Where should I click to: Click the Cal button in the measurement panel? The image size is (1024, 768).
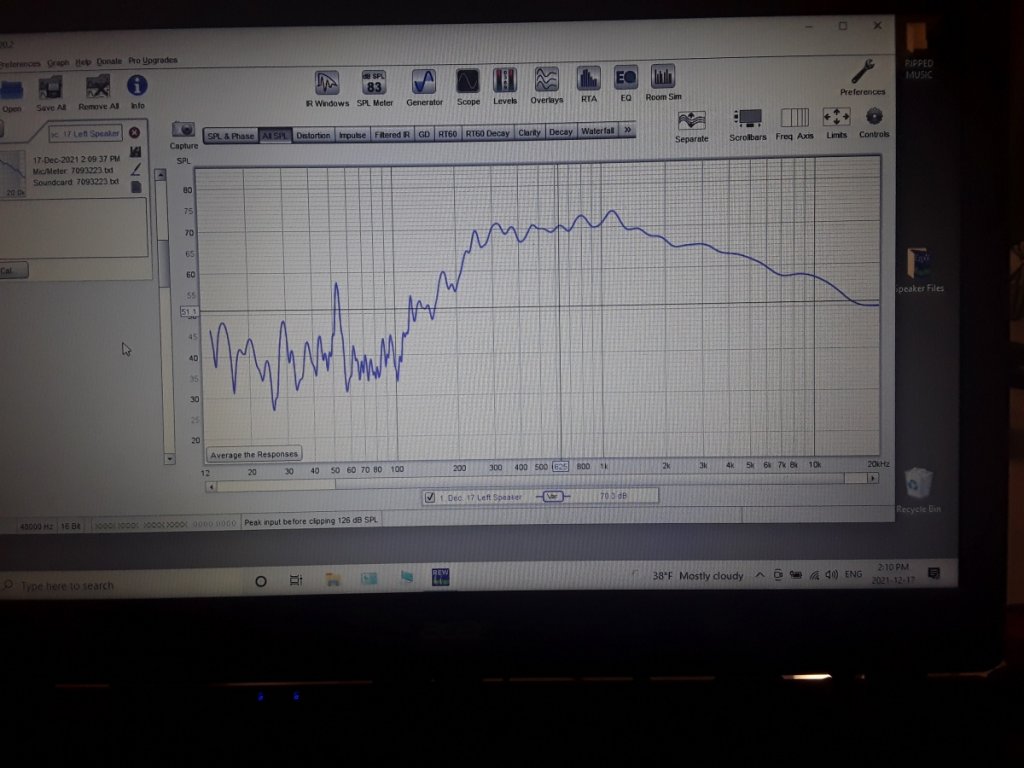click(13, 270)
